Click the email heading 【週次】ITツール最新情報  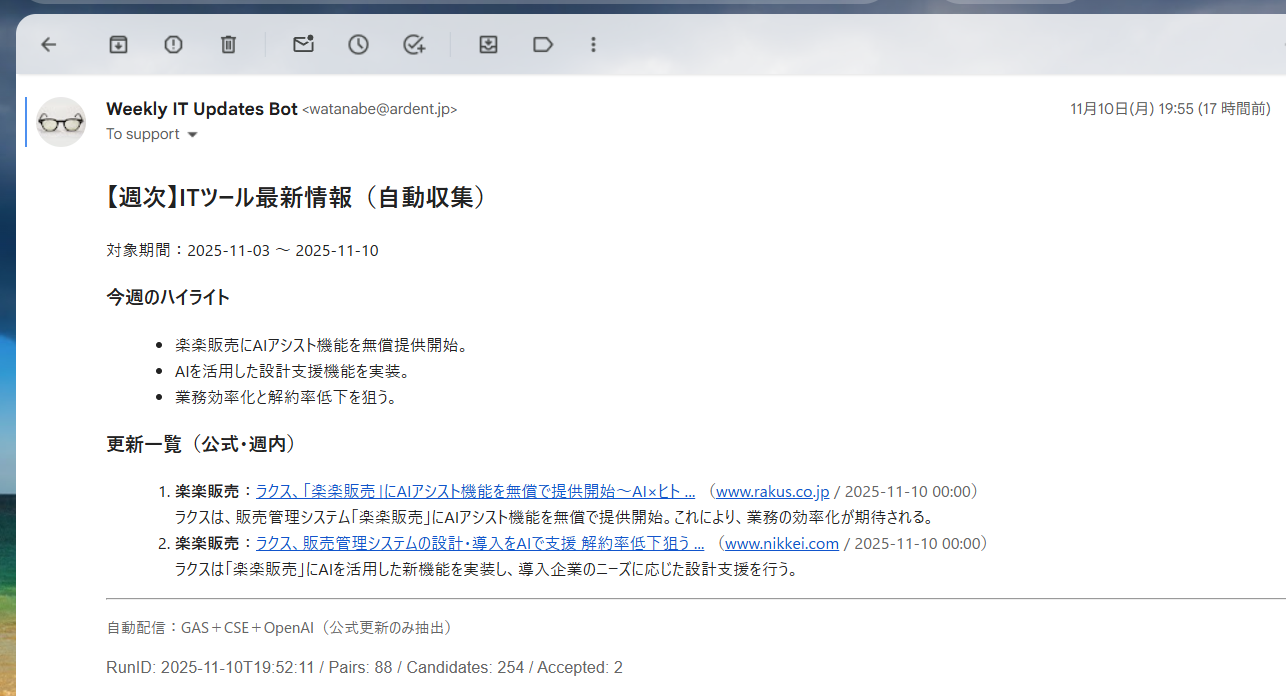pyautogui.click(x=297, y=197)
